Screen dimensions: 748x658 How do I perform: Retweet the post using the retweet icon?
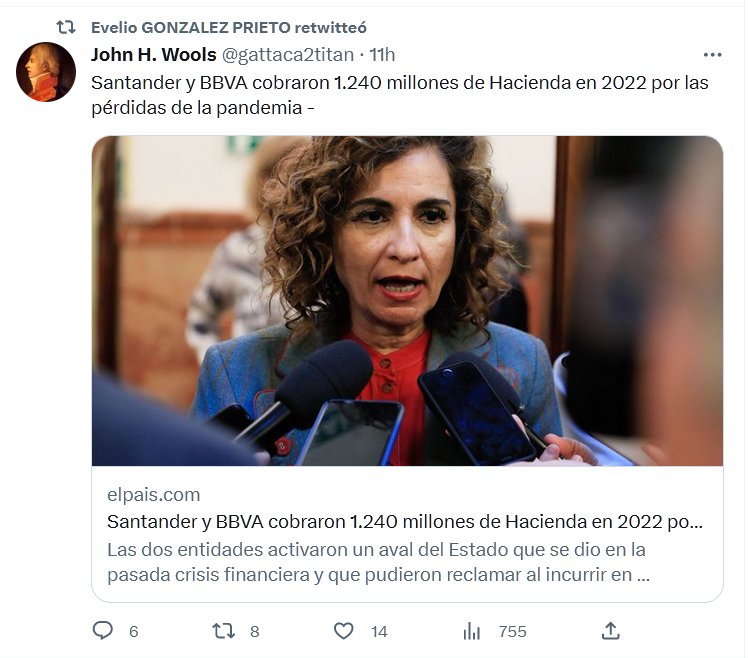pyautogui.click(x=223, y=631)
